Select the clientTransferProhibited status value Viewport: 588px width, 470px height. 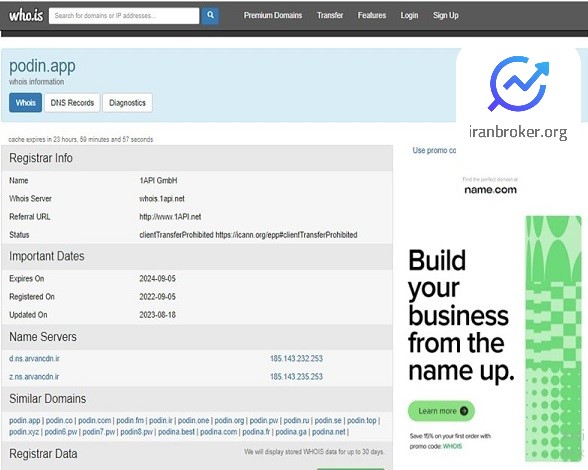click(x=248, y=235)
